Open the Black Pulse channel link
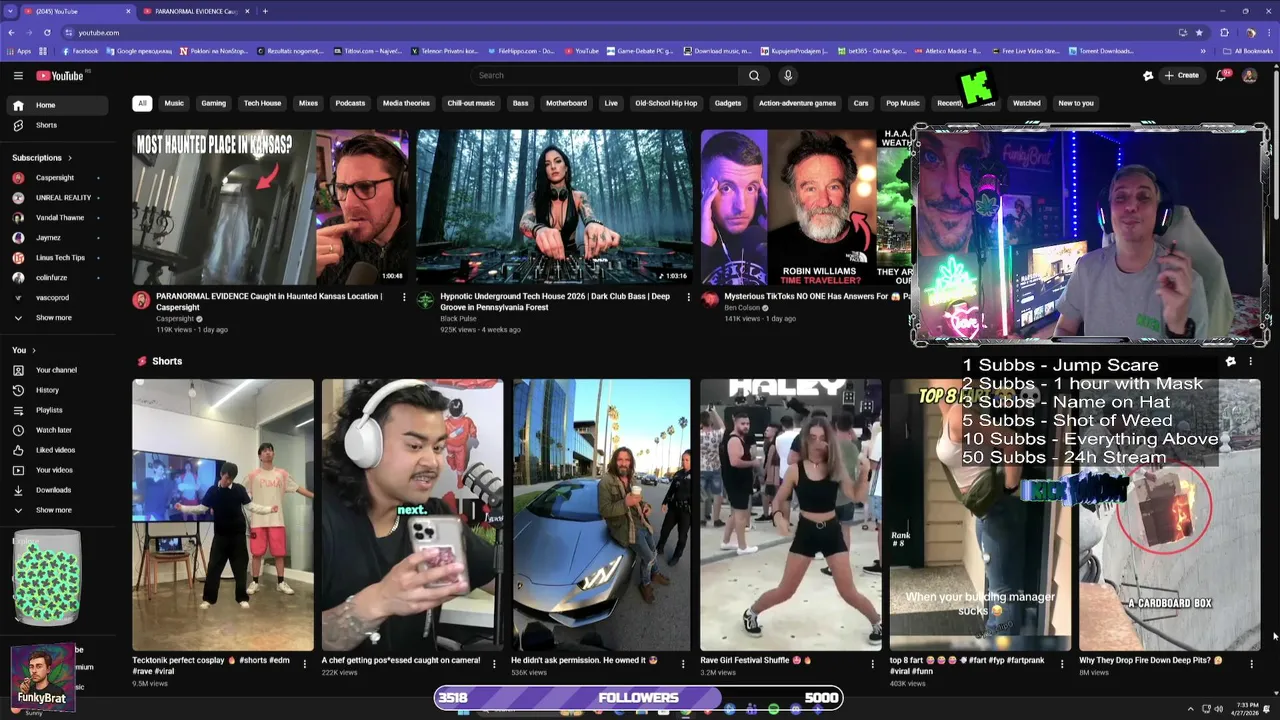Image resolution: width=1280 pixels, height=720 pixels. [458, 319]
